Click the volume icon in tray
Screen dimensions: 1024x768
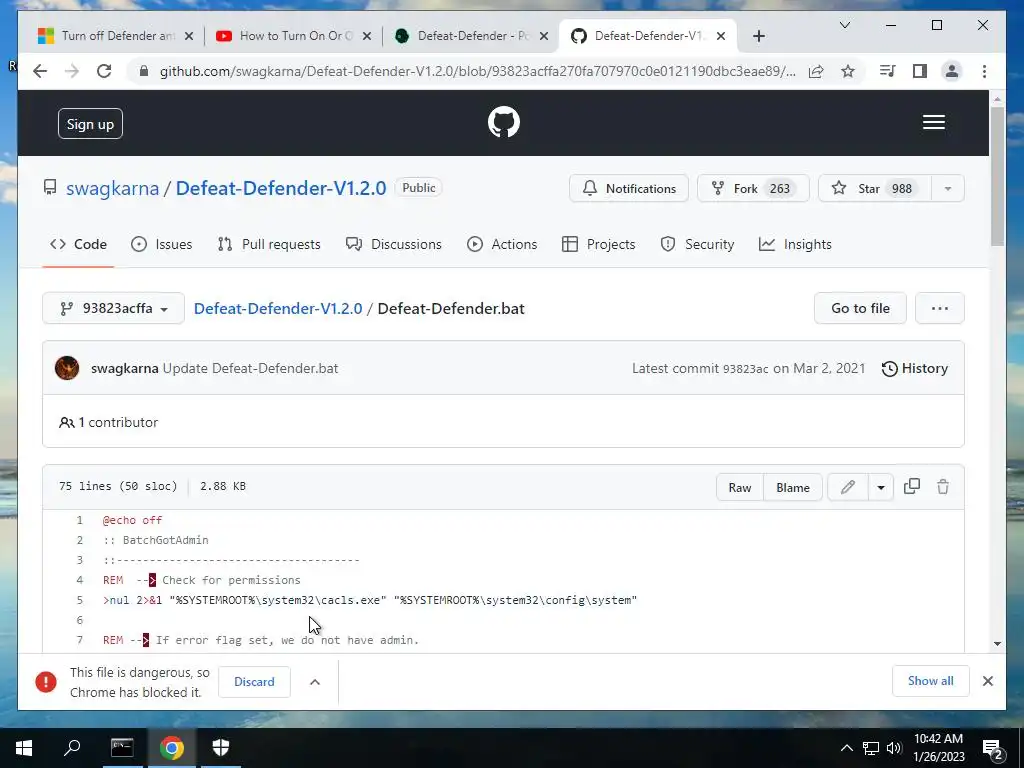click(894, 748)
